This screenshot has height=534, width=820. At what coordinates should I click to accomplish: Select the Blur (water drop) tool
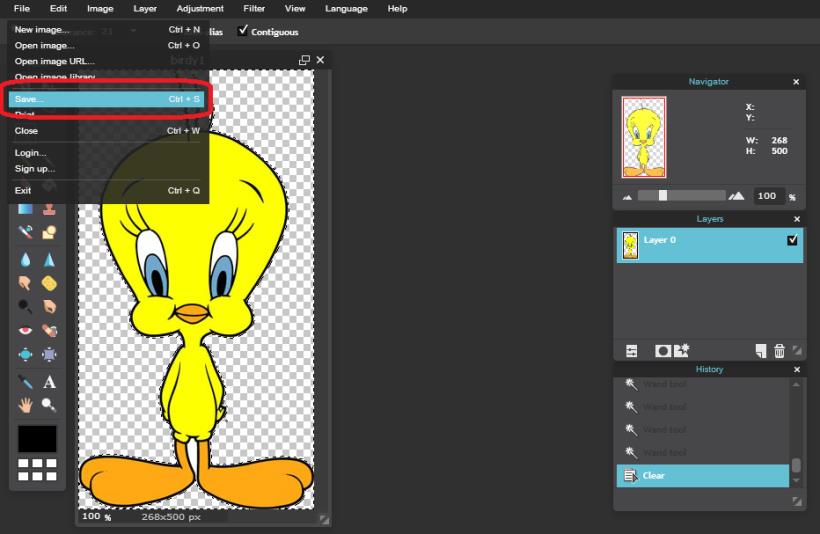[26, 259]
